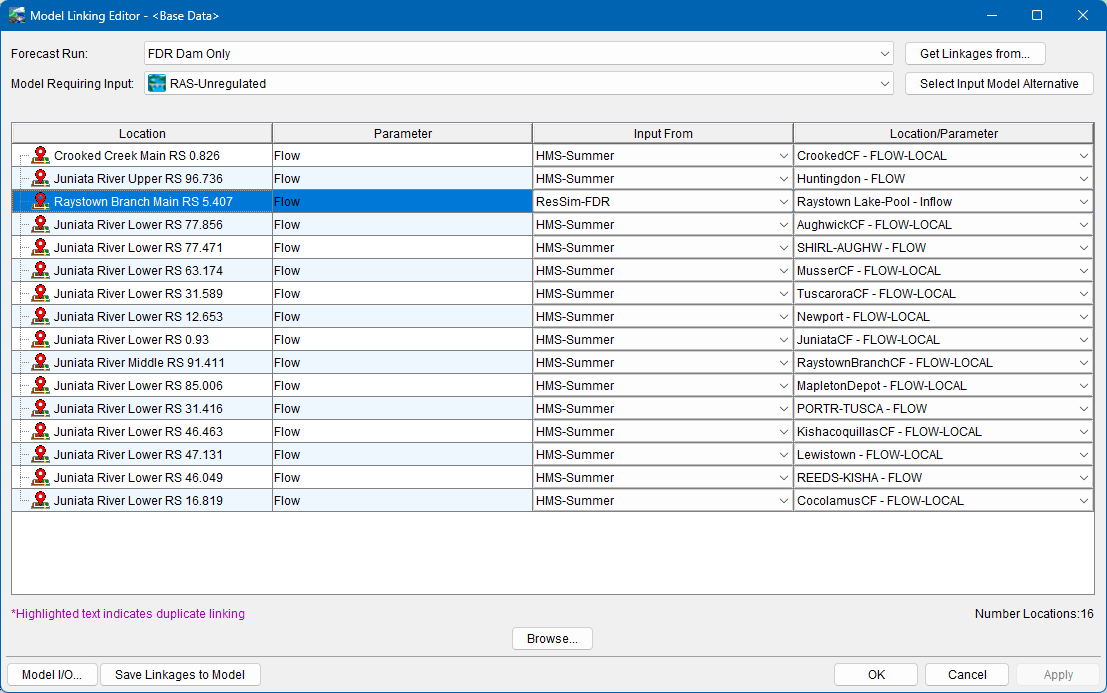Click the pin icon next to Juniata River Upper RS 96.736
The image size is (1107, 693).
coord(40,178)
